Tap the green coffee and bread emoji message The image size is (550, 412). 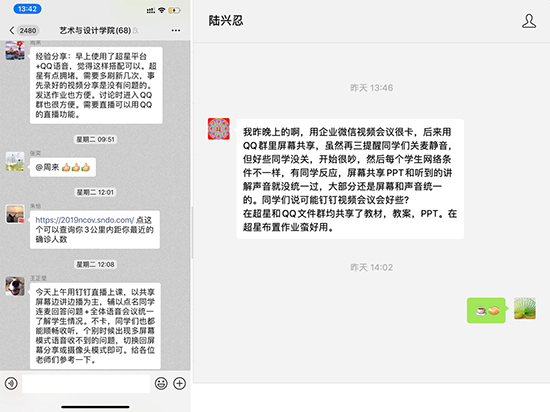click(x=487, y=310)
